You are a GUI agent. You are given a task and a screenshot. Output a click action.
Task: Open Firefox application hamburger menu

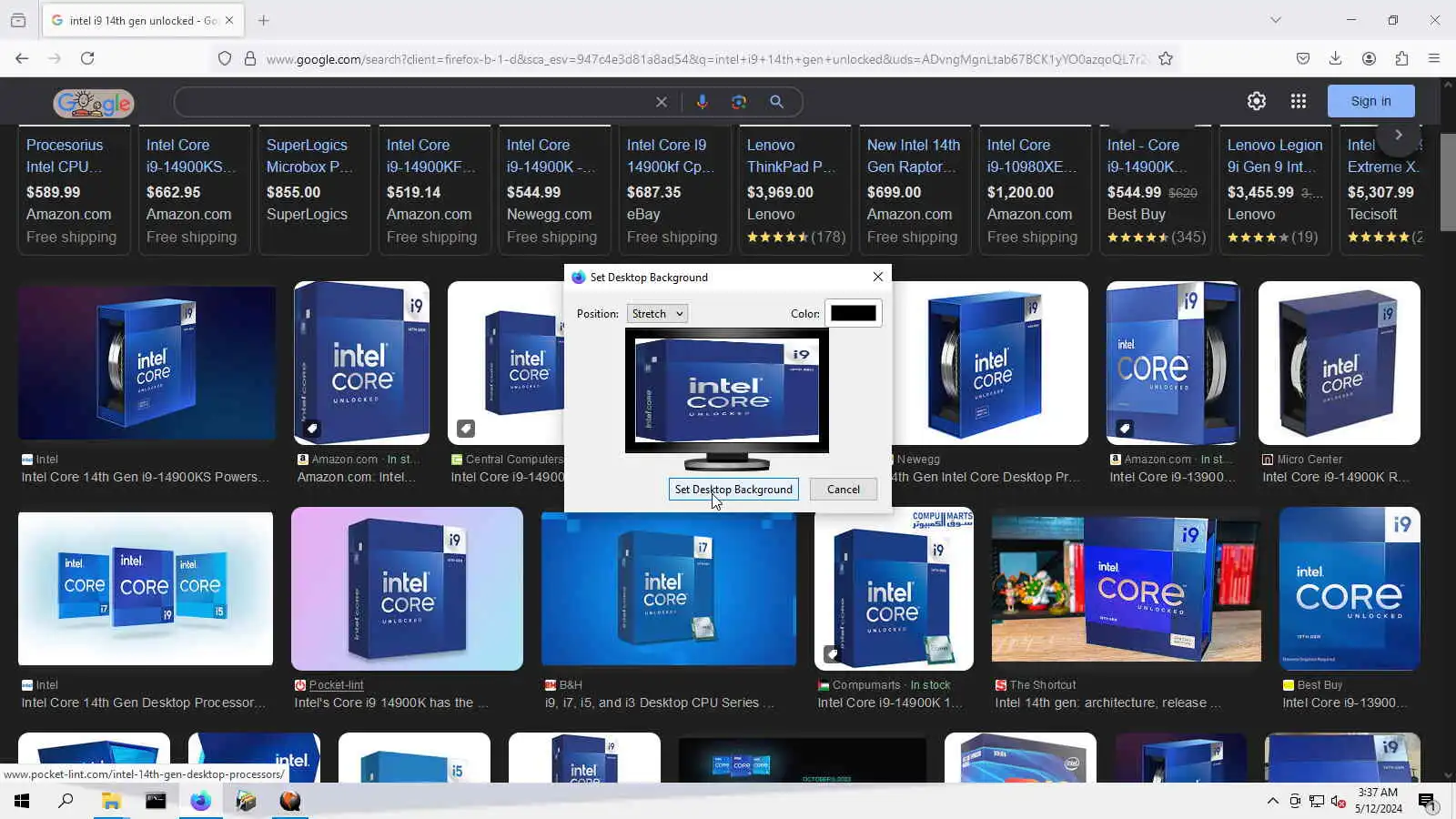coord(1434,59)
